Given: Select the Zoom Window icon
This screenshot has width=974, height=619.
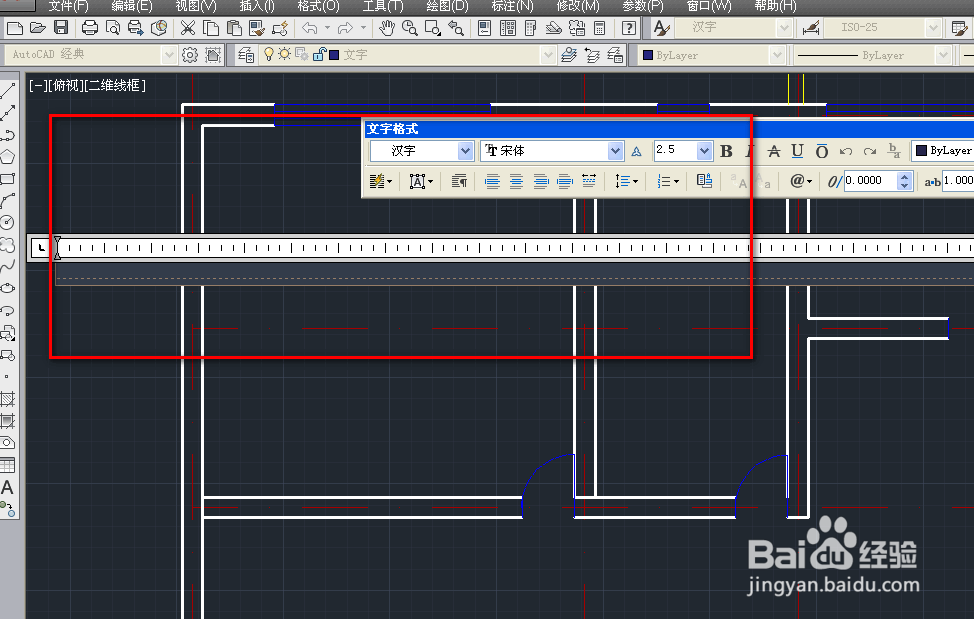Looking at the screenshot, I should 432,28.
